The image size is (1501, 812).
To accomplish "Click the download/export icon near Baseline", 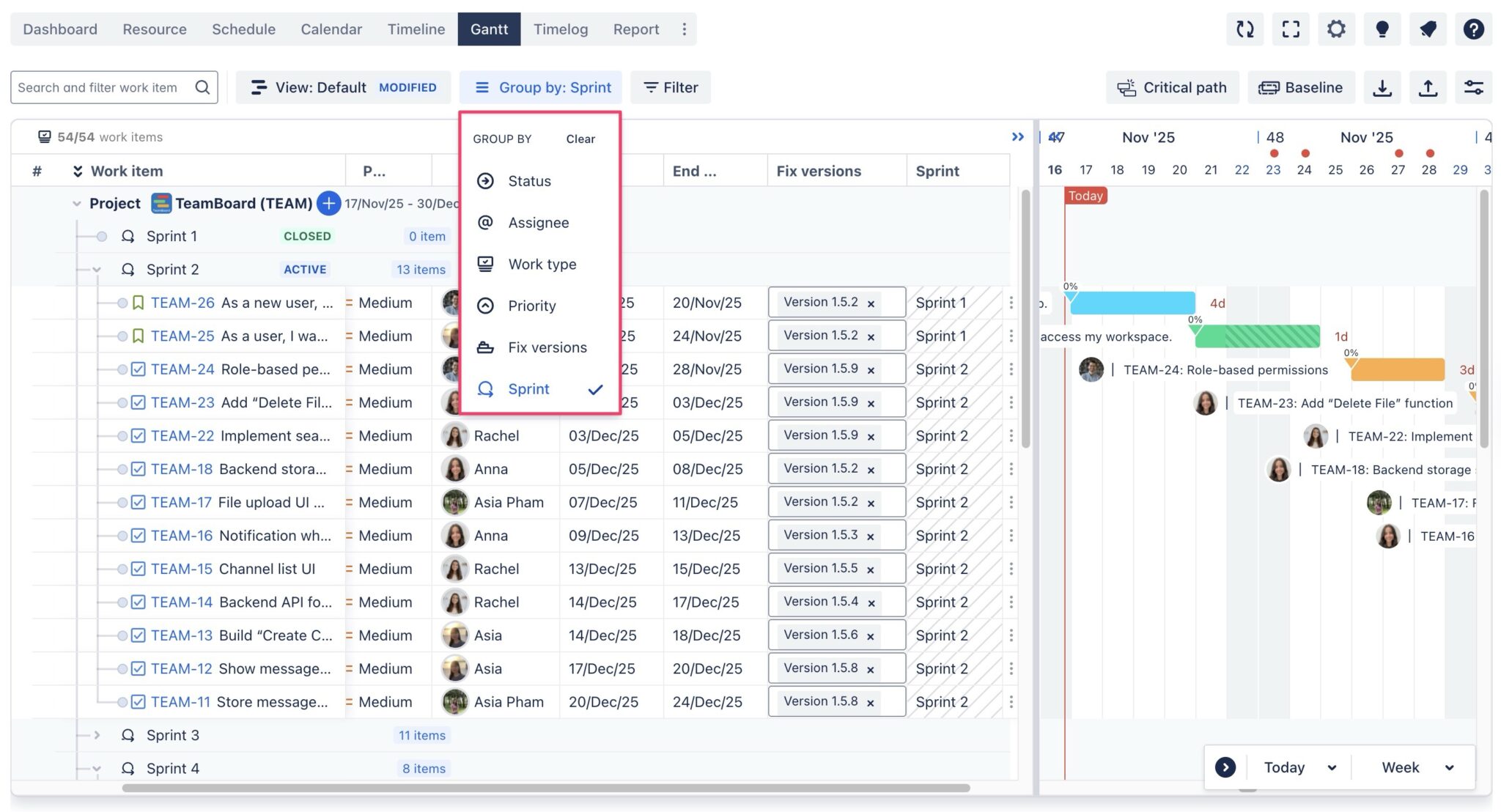I will (1384, 87).
